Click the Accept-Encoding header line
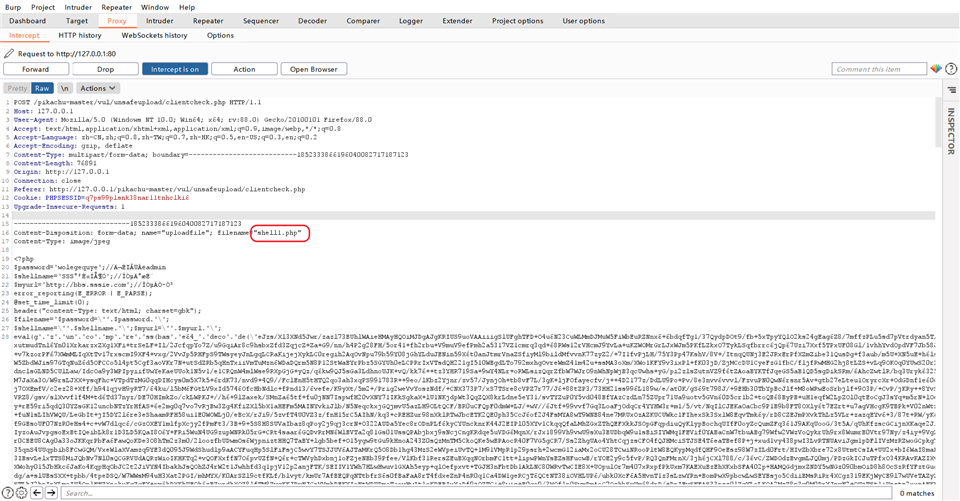 point(73,146)
